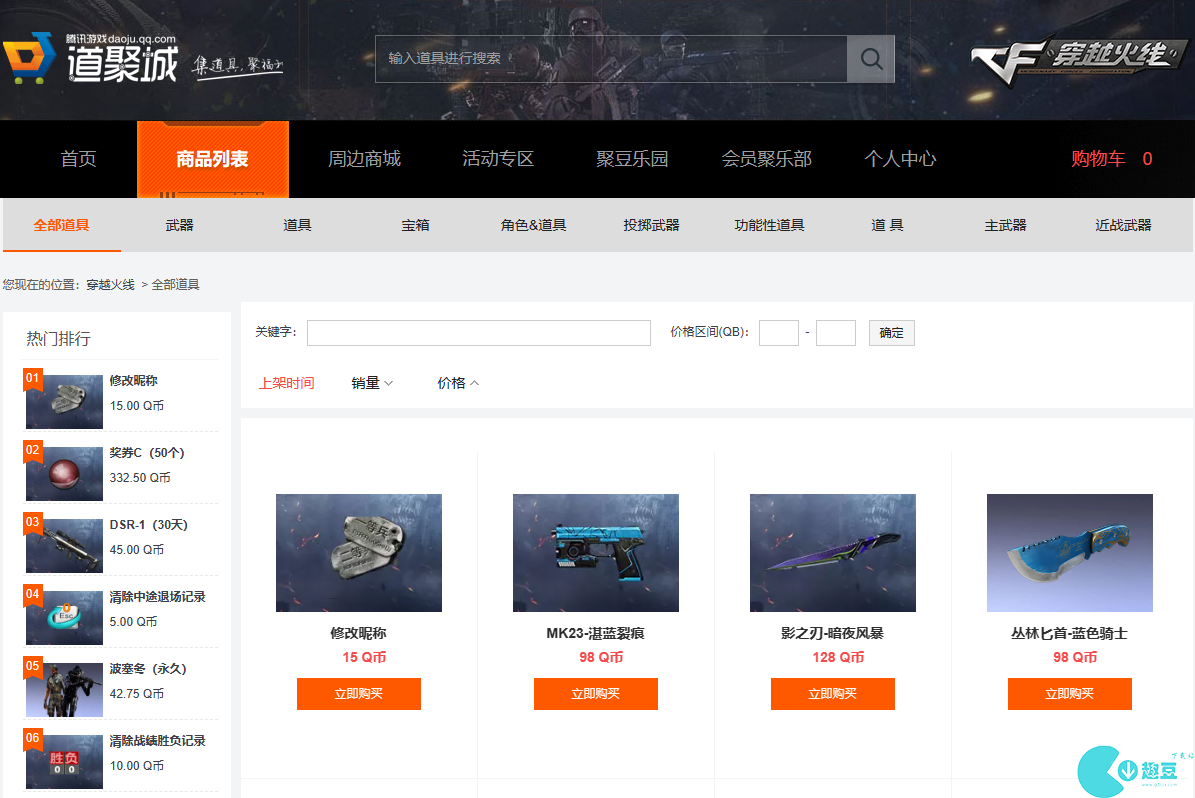Screen dimensions: 1195x798
Task: Open the 修改昵称 product title
Action: 358,633
